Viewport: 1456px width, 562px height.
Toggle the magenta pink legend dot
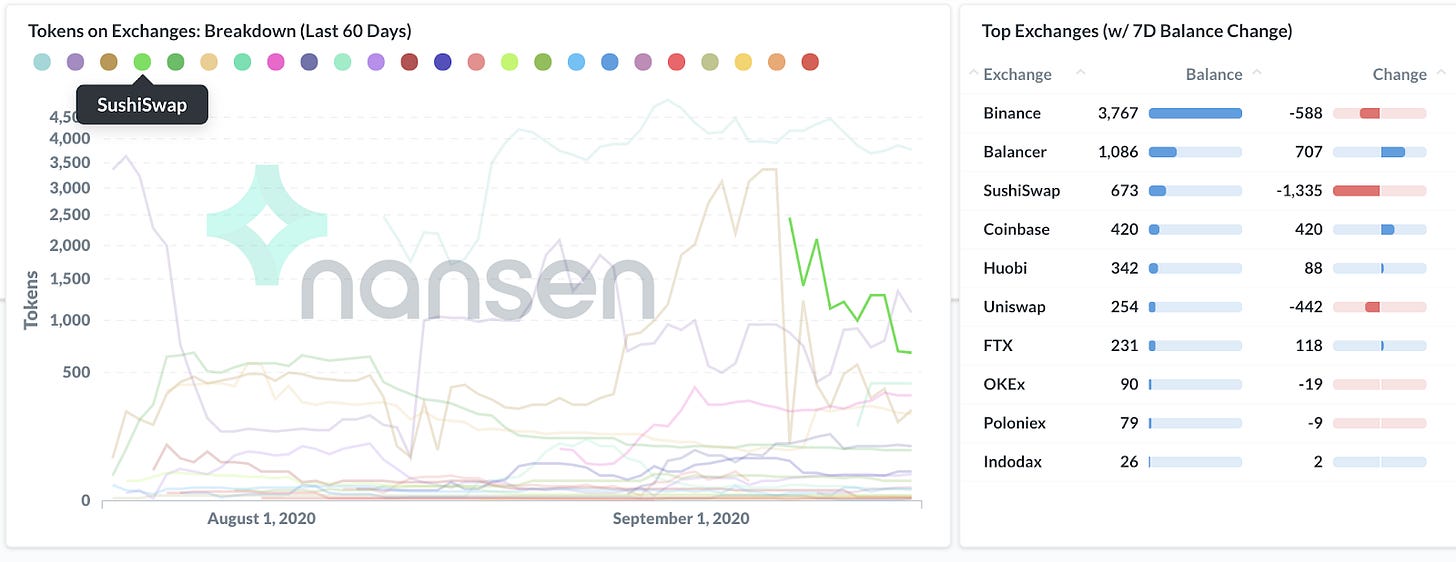pos(276,62)
